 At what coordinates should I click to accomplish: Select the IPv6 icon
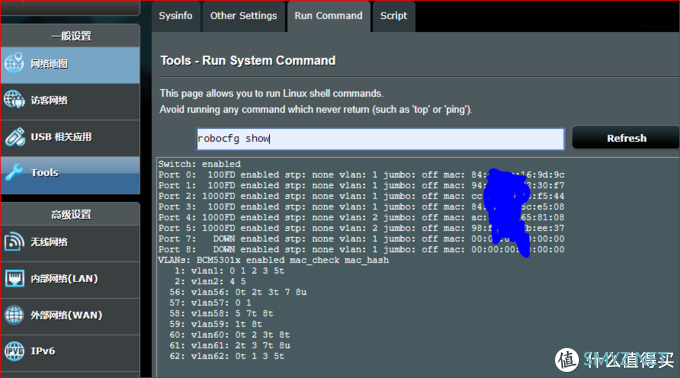[14, 351]
